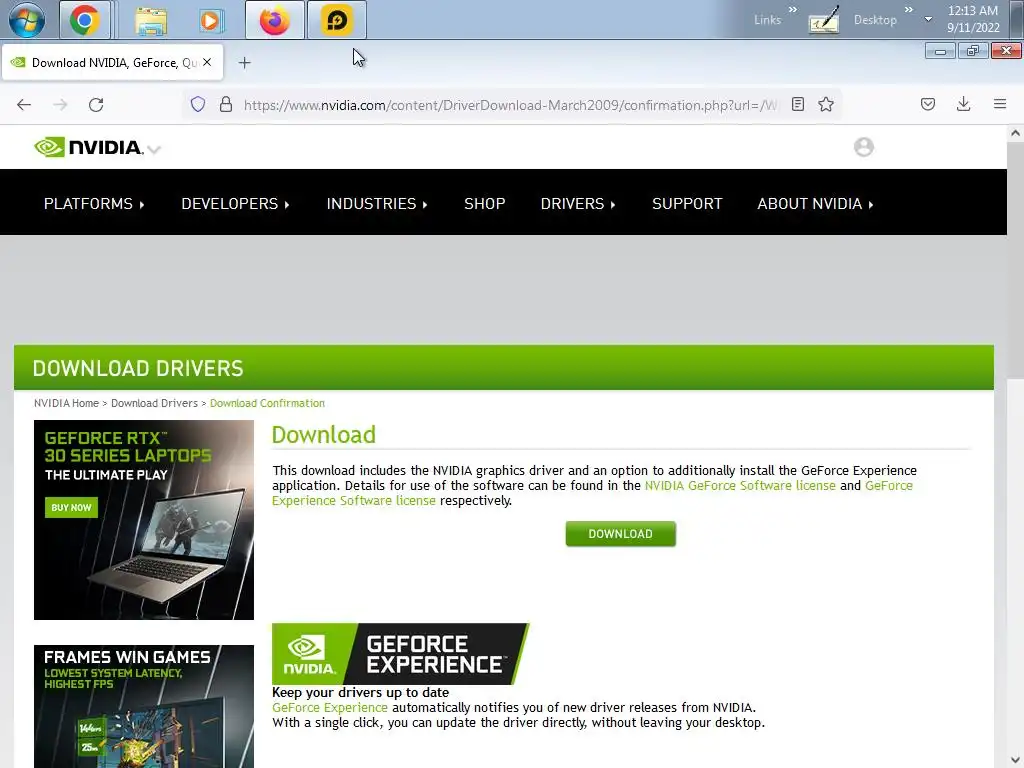Image resolution: width=1024 pixels, height=768 pixels.
Task: Open NVIDIA GeForce Software license link
Action: click(x=740, y=485)
